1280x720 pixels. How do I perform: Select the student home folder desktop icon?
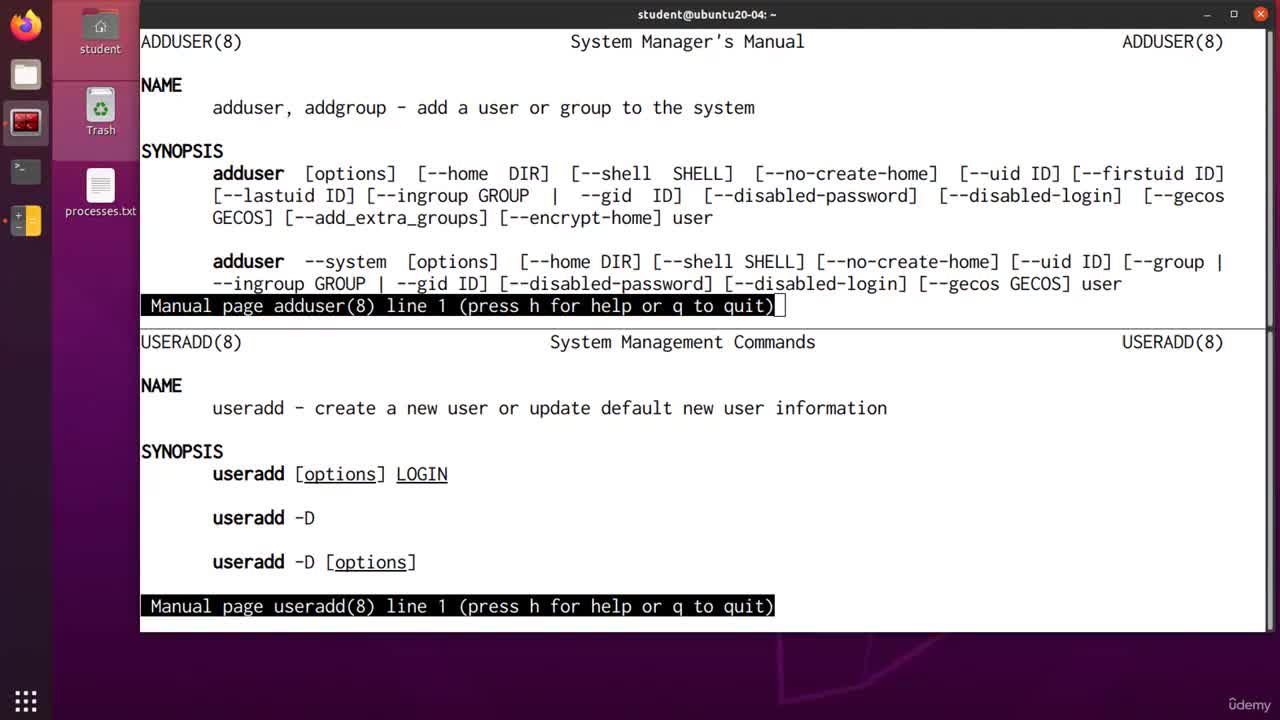(x=100, y=32)
